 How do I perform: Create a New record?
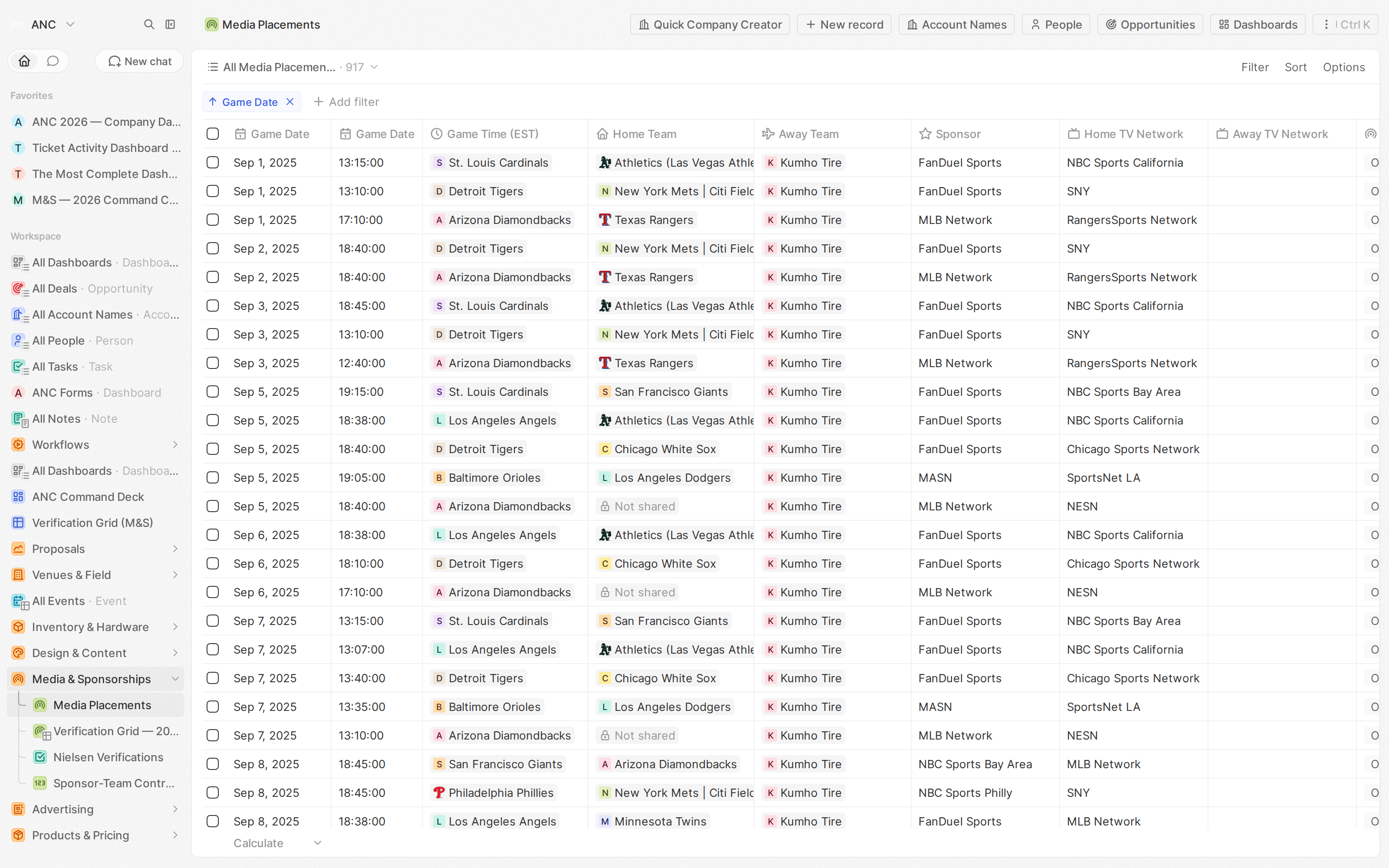click(844, 24)
